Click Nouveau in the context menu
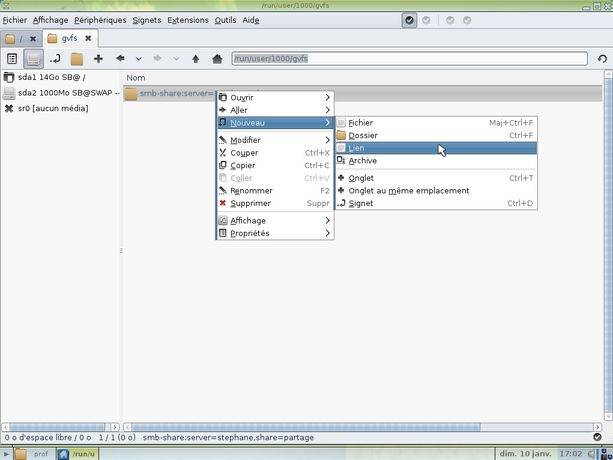The image size is (613, 460). 275,123
